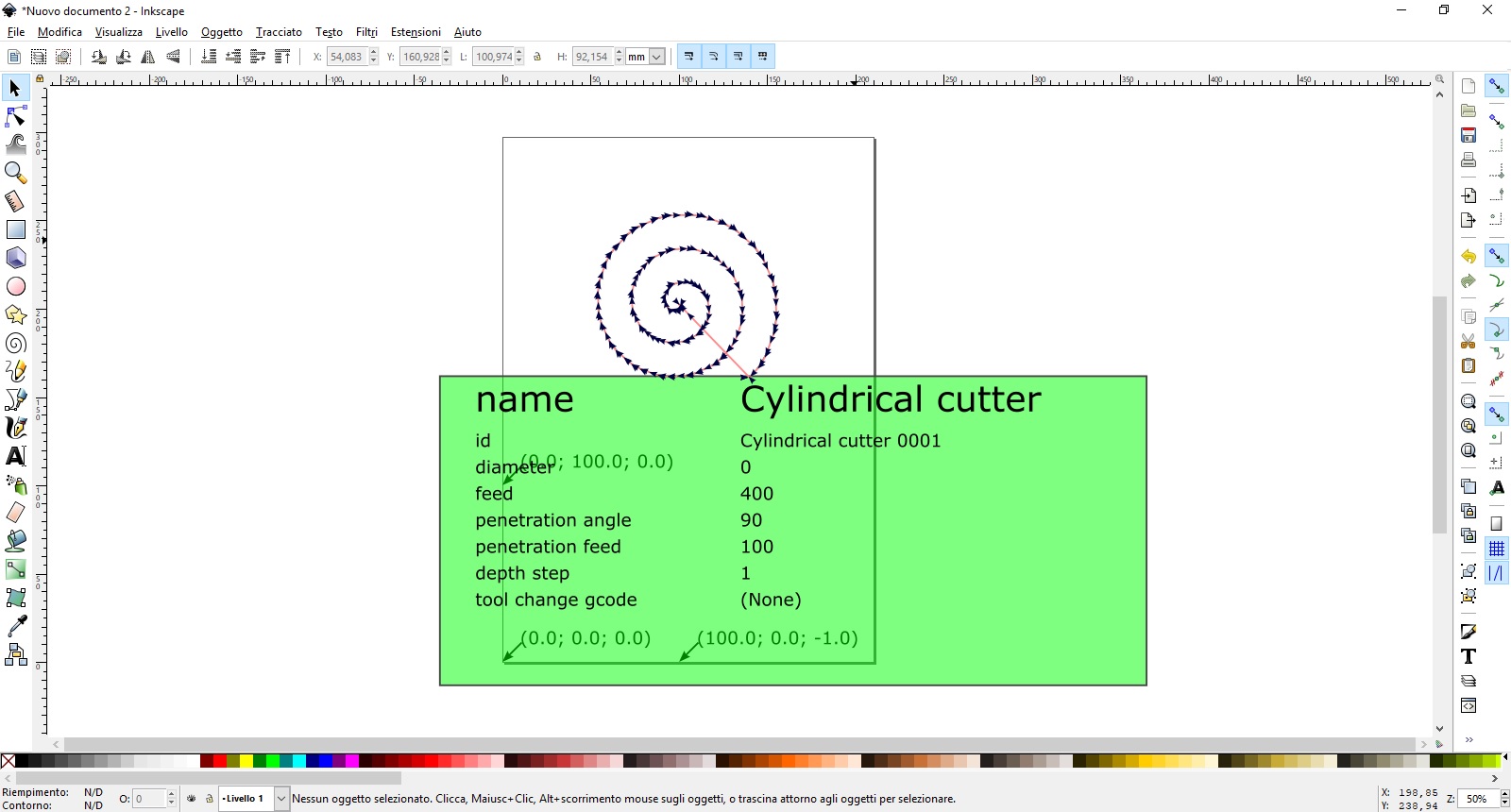Toggle the width/height lock icon
The width and height of the screenshot is (1511, 812).
click(x=537, y=57)
